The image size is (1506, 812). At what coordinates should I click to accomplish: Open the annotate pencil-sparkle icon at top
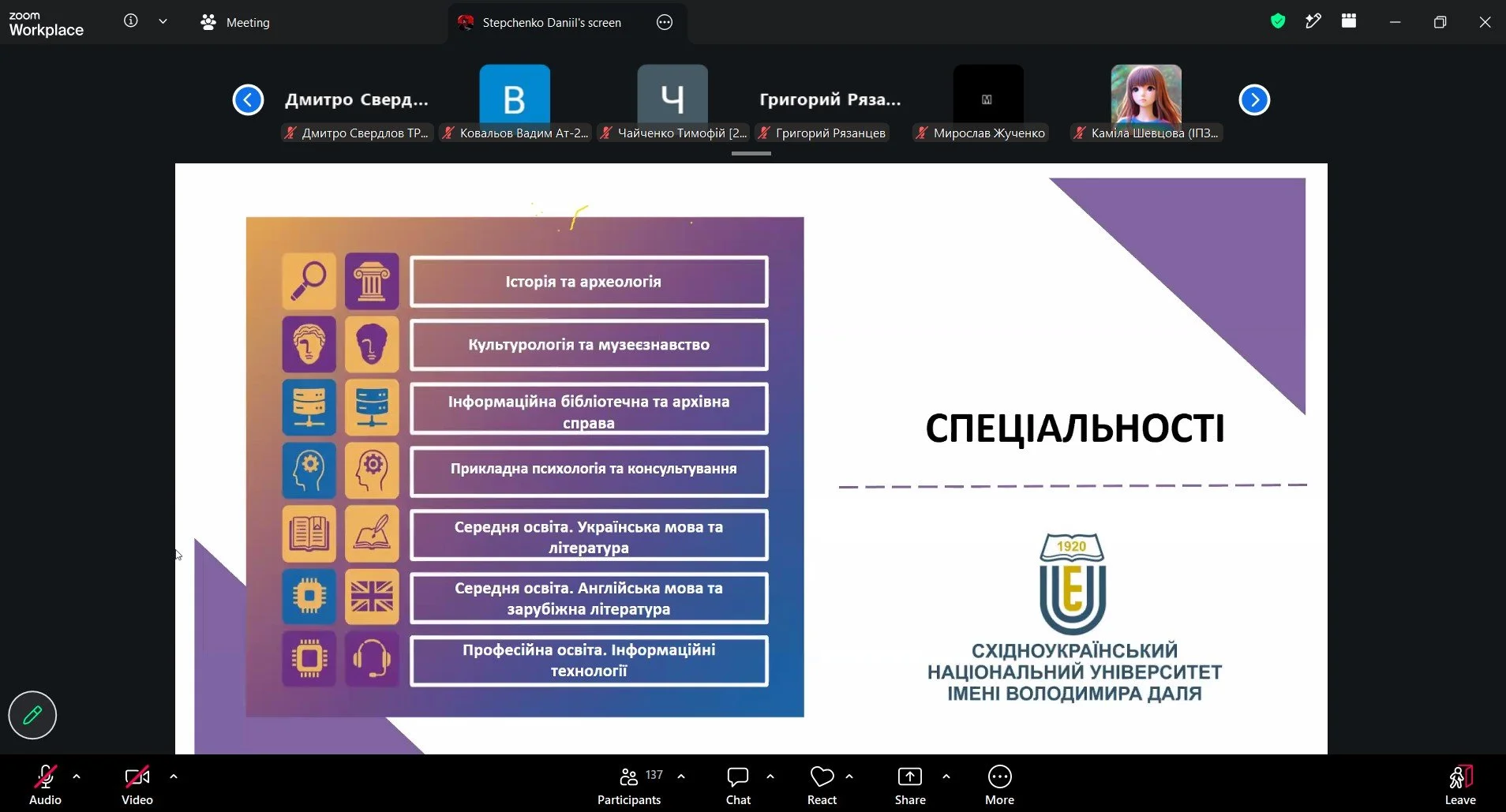coord(1313,21)
